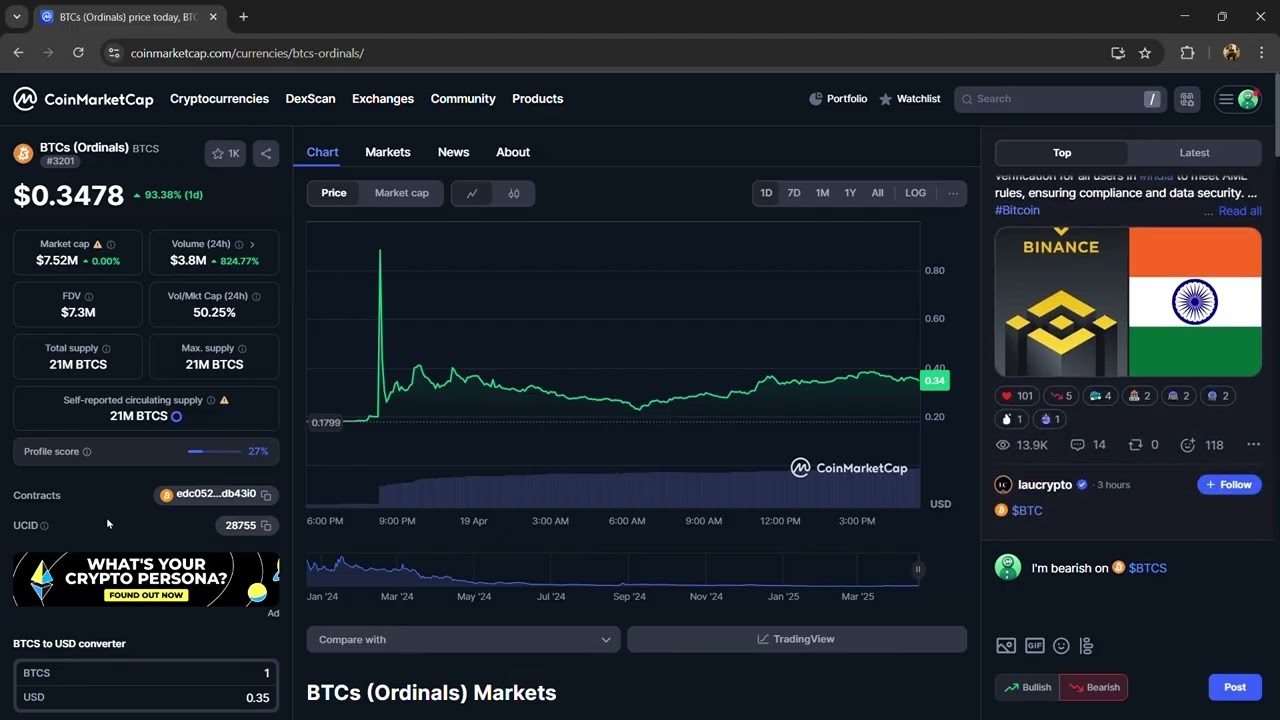Copy the UCID value icon

[x=266, y=525]
